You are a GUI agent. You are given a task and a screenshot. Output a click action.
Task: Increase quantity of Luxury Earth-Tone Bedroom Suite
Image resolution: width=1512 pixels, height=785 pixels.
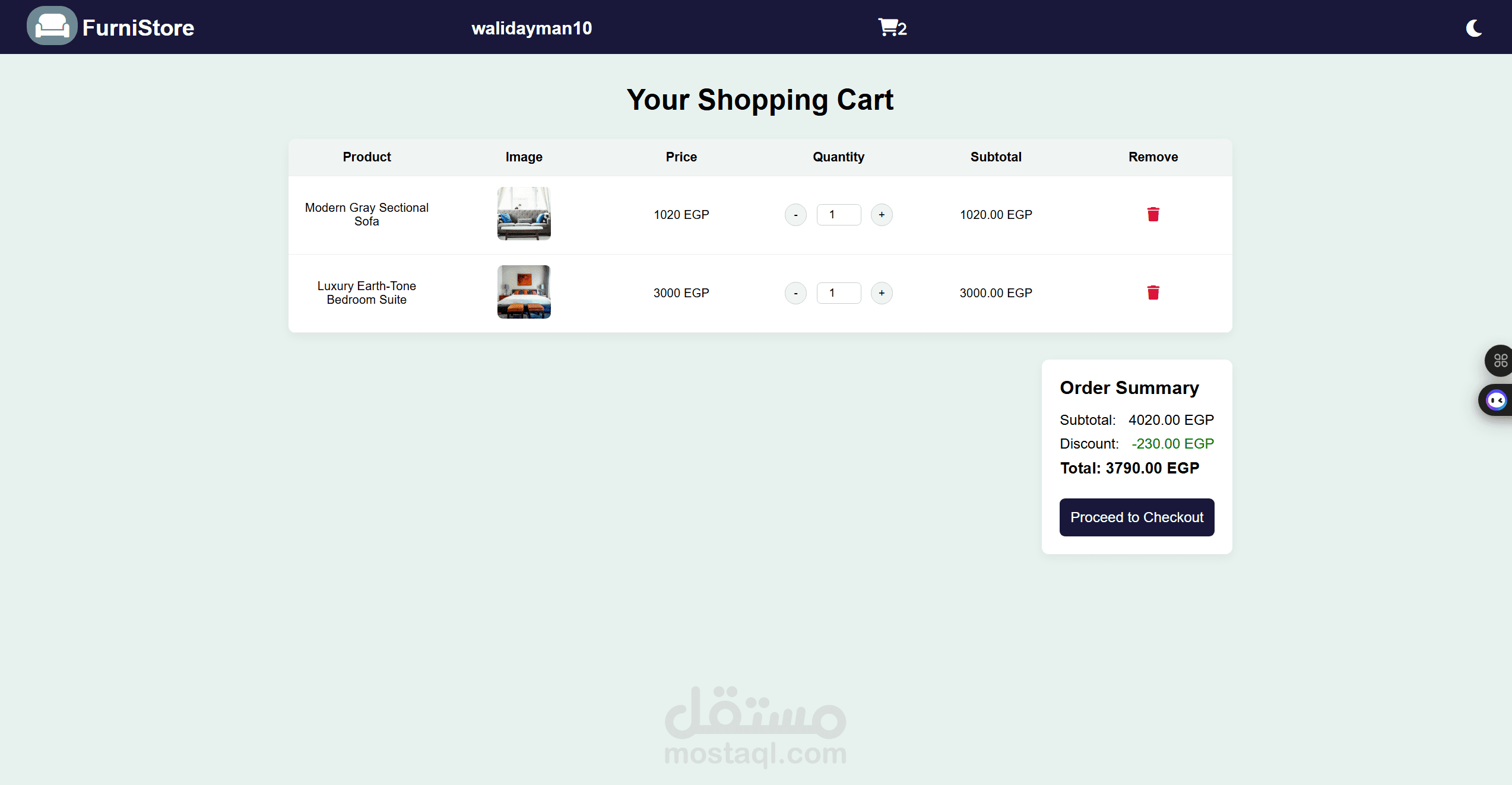[x=882, y=293]
